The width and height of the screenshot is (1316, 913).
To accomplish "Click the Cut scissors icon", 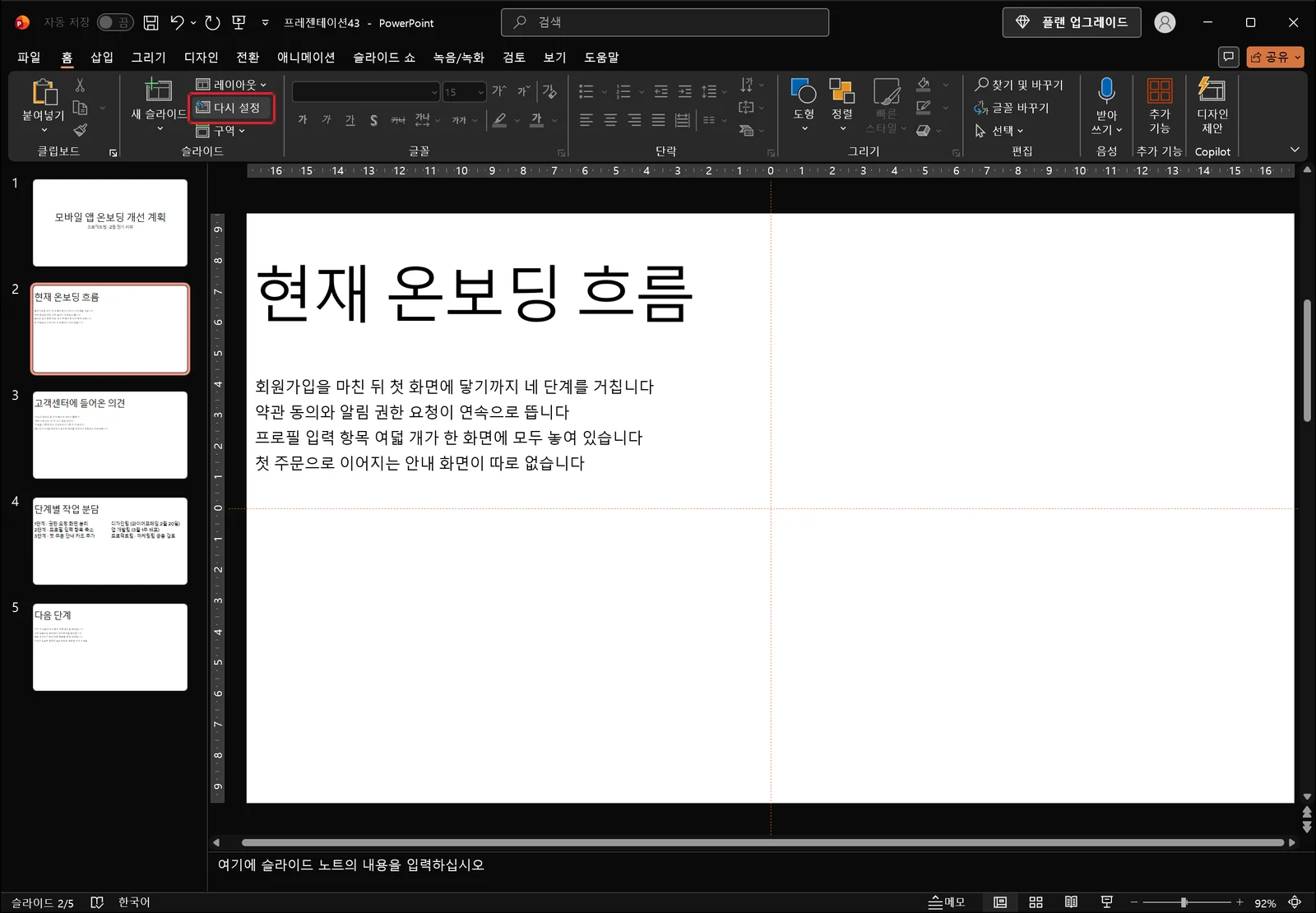I will (80, 86).
